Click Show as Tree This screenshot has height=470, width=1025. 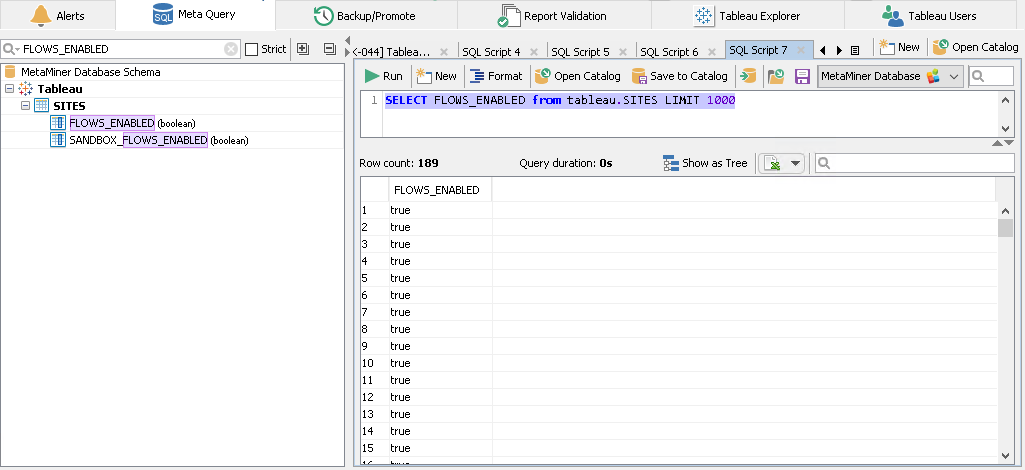point(705,163)
